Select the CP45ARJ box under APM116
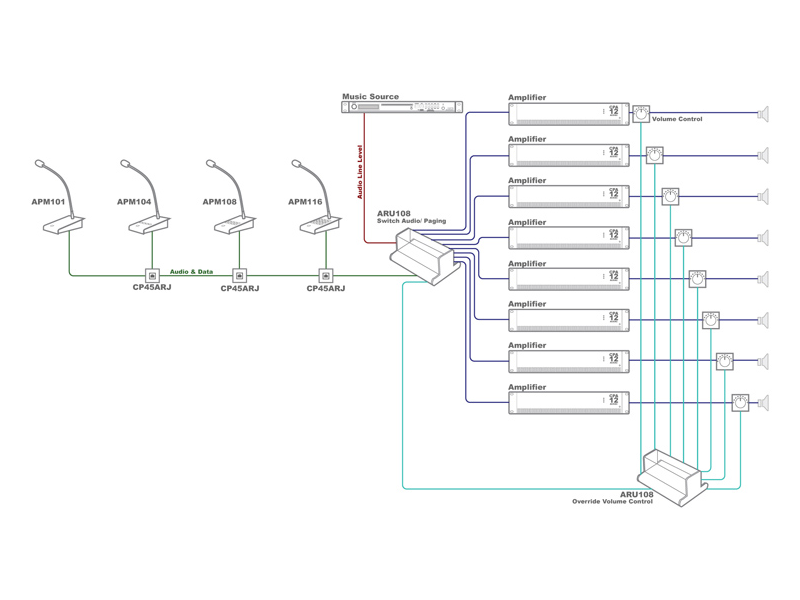 click(x=325, y=276)
